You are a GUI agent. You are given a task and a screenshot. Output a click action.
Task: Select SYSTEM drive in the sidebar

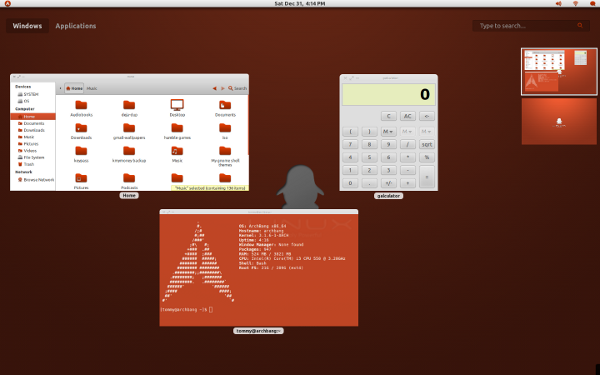click(31, 94)
